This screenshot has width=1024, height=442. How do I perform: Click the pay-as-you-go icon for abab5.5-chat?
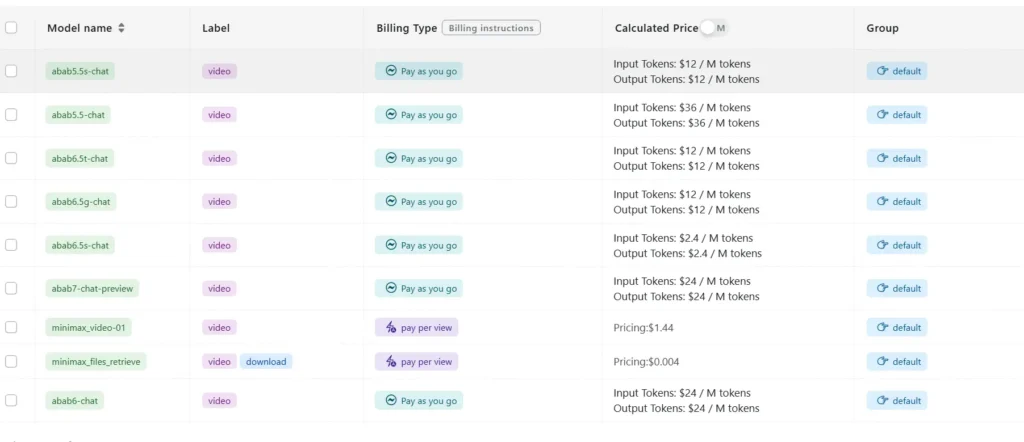391,115
